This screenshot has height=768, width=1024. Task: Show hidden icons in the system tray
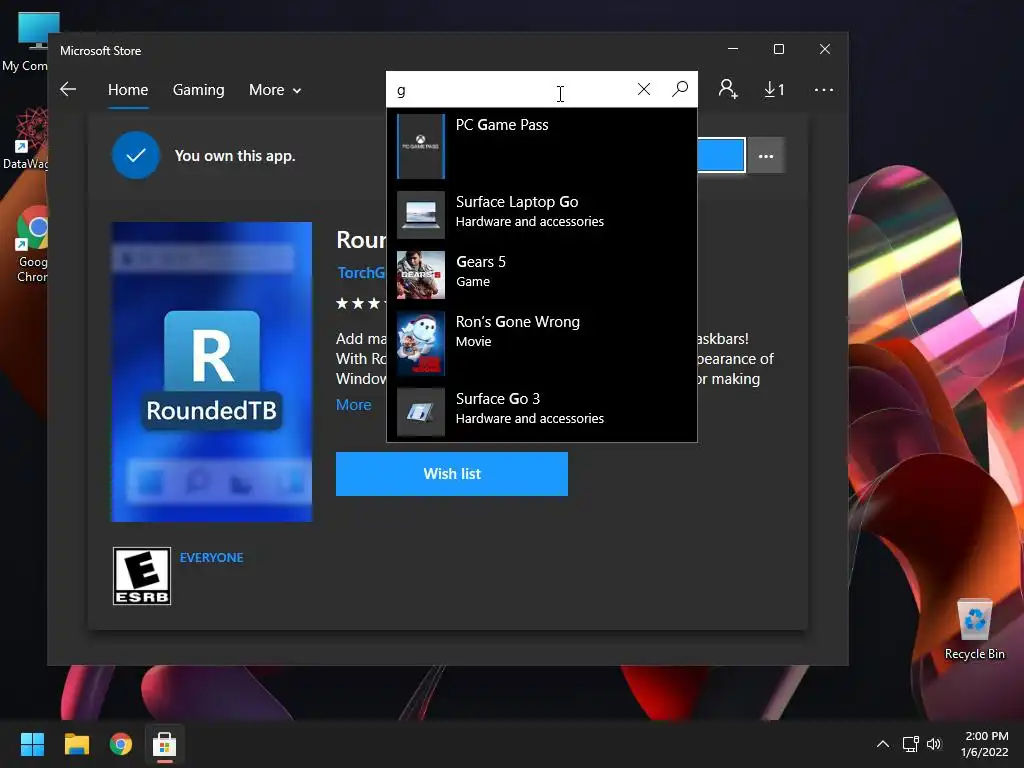[882, 744]
